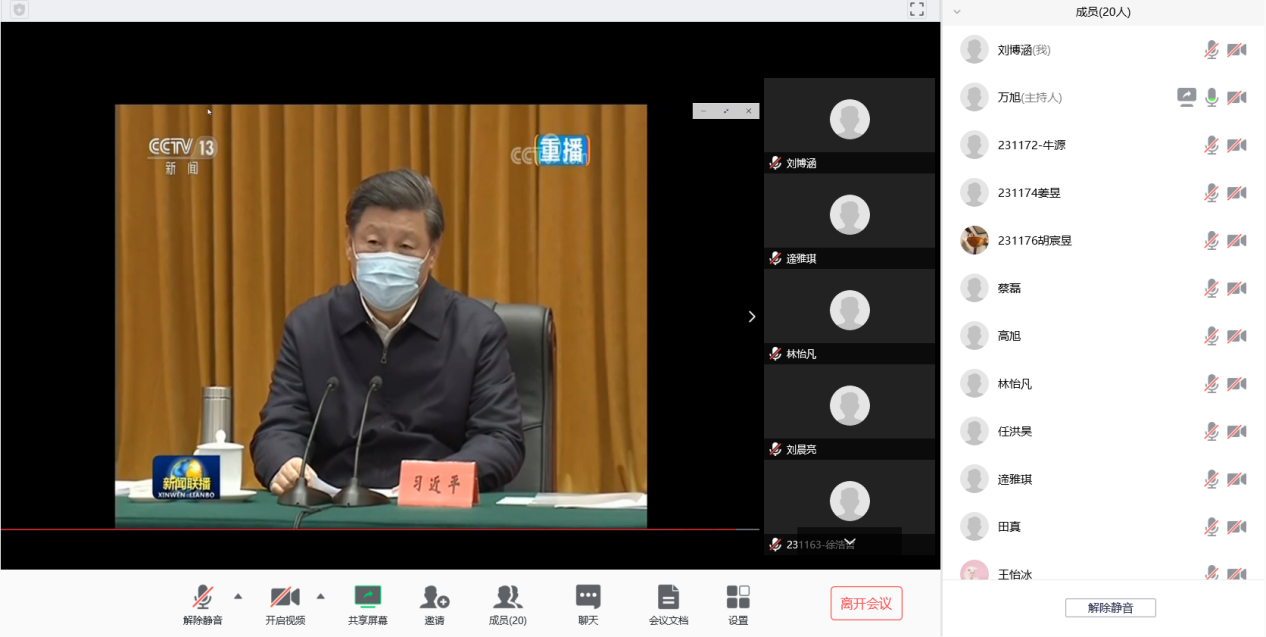Toggle the active microphone for 万旭(主持人)
The height and width of the screenshot is (637, 1266).
[1211, 97]
